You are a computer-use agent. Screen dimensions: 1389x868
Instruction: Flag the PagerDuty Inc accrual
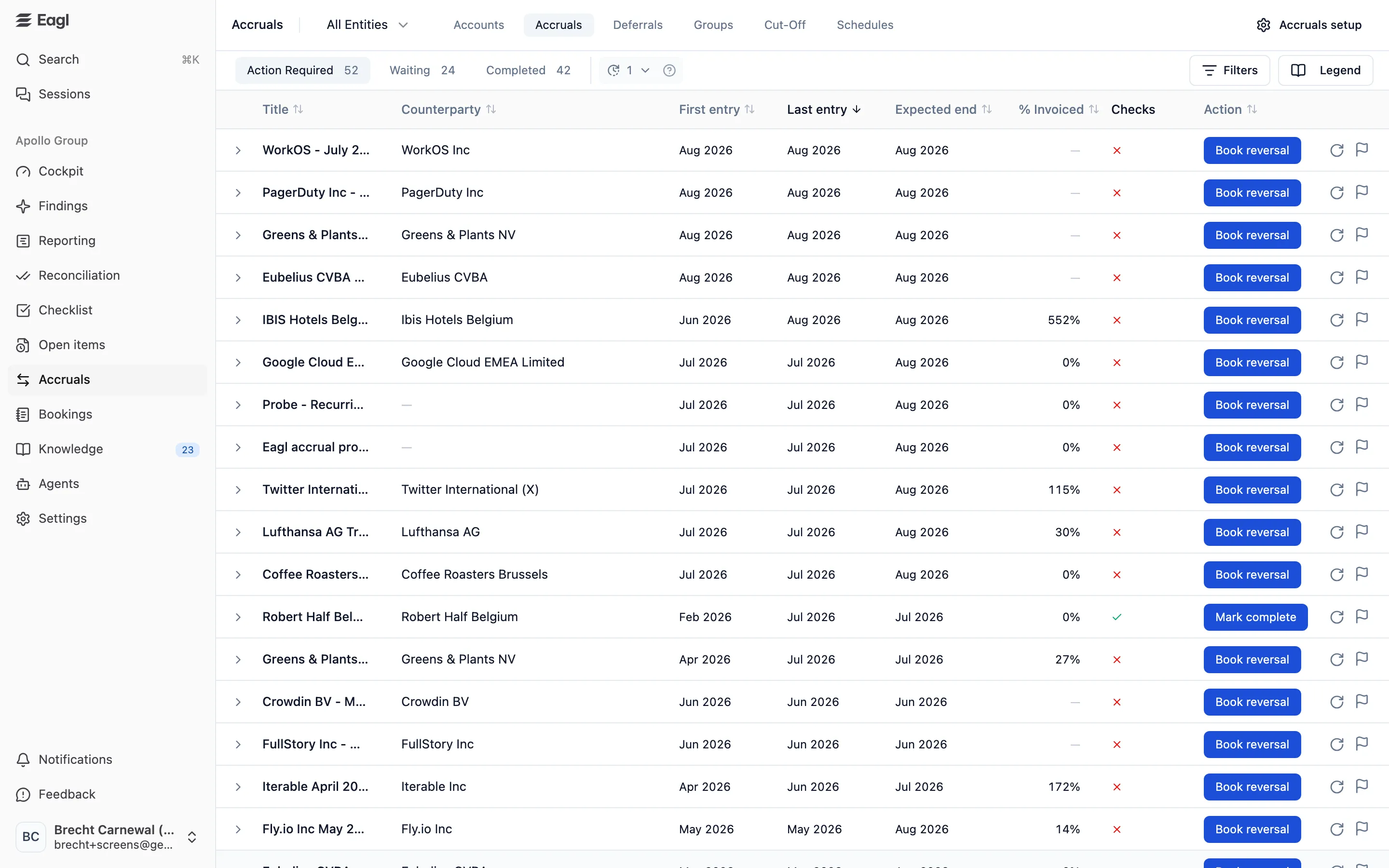coord(1362,192)
